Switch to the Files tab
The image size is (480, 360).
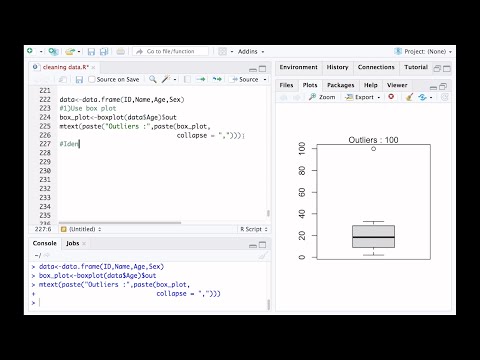tap(286, 85)
